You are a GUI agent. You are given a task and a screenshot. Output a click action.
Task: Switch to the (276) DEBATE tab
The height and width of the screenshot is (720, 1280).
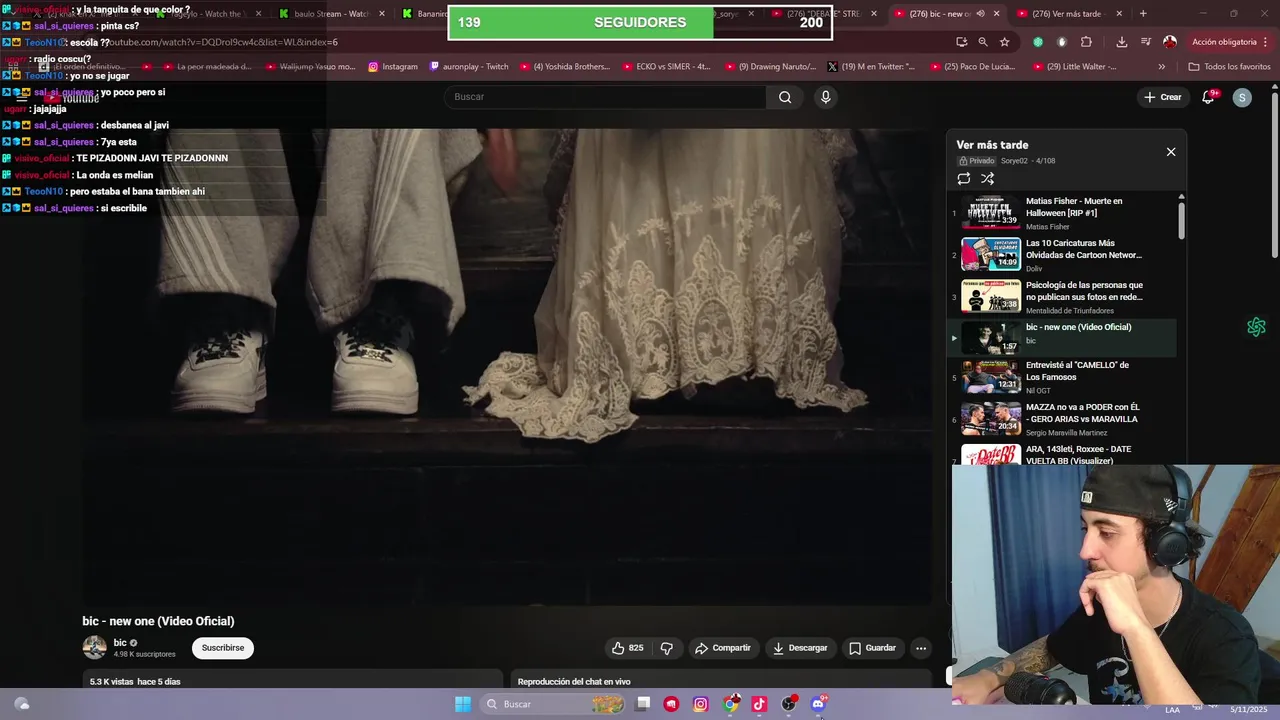(x=822, y=14)
